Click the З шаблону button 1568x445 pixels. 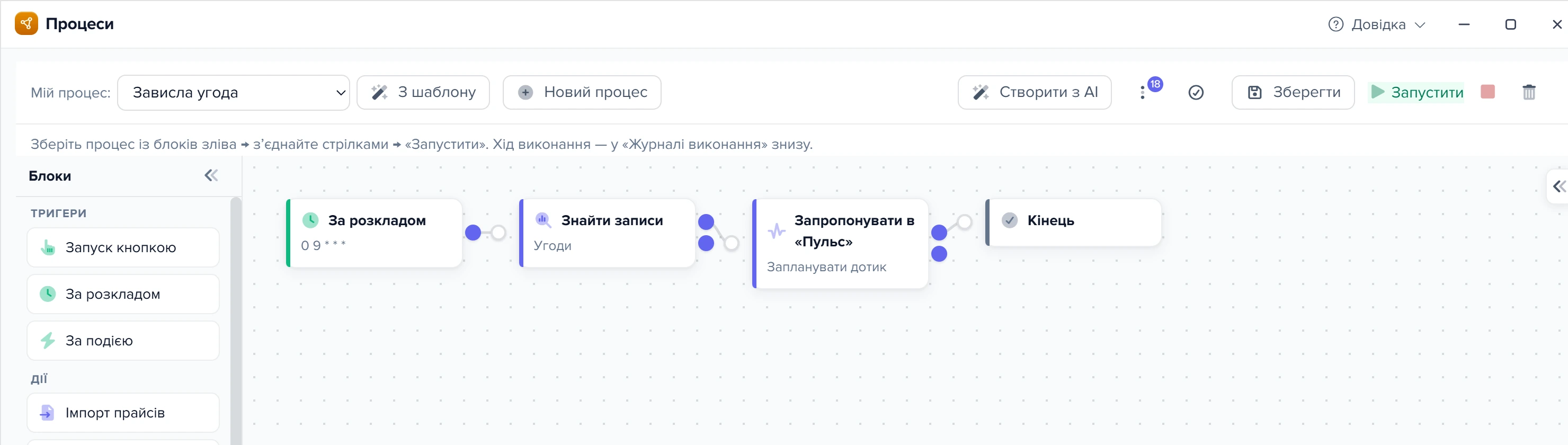[x=423, y=93]
